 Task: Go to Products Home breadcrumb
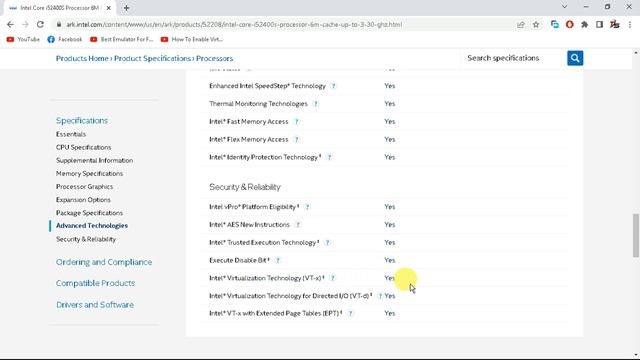tap(82, 58)
